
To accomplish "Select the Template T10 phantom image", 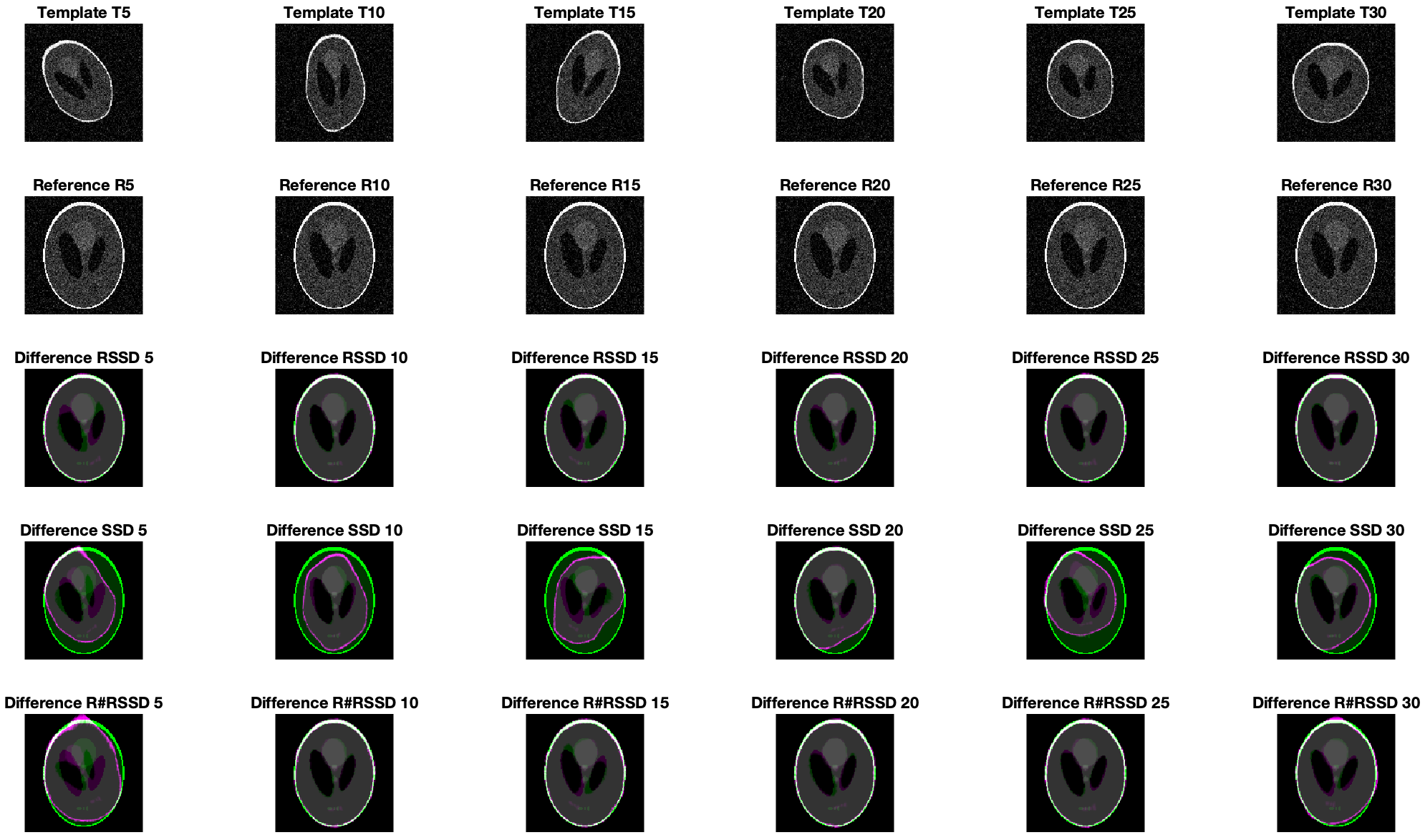I will coord(334,82).
